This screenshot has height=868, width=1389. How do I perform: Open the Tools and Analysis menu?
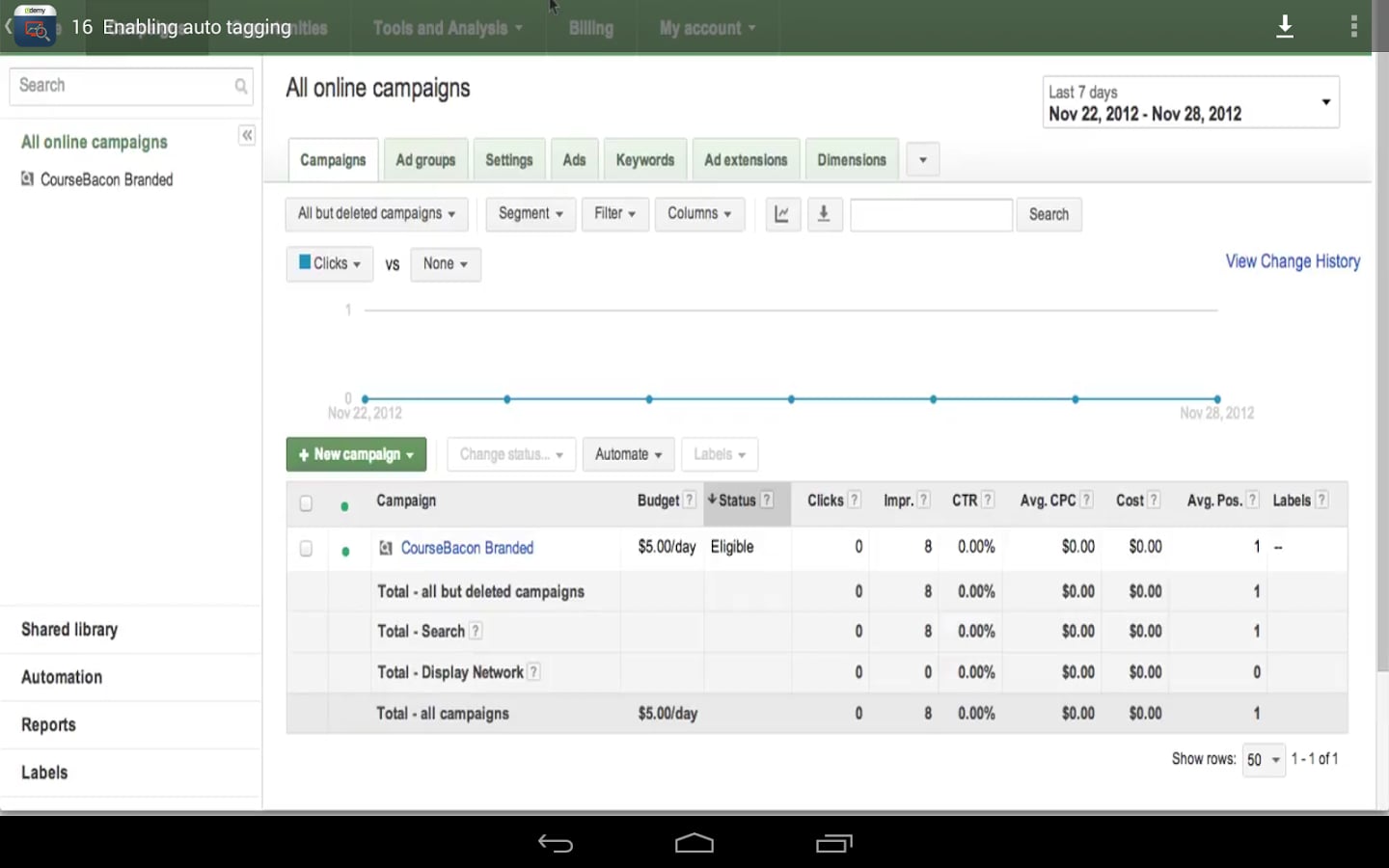(448, 28)
